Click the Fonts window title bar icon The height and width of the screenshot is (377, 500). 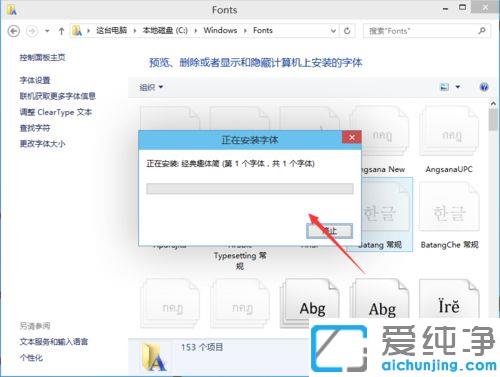click(x=11, y=10)
